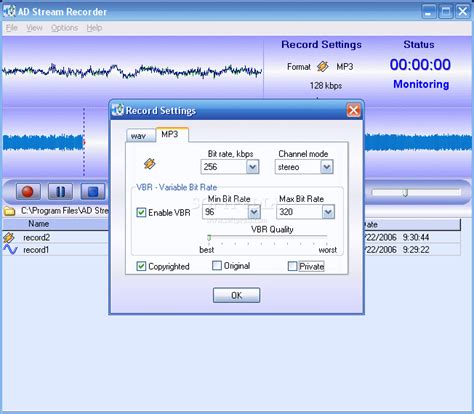Expand the Max Bit Rate dropdown
The width and height of the screenshot is (474, 414).
(x=328, y=212)
